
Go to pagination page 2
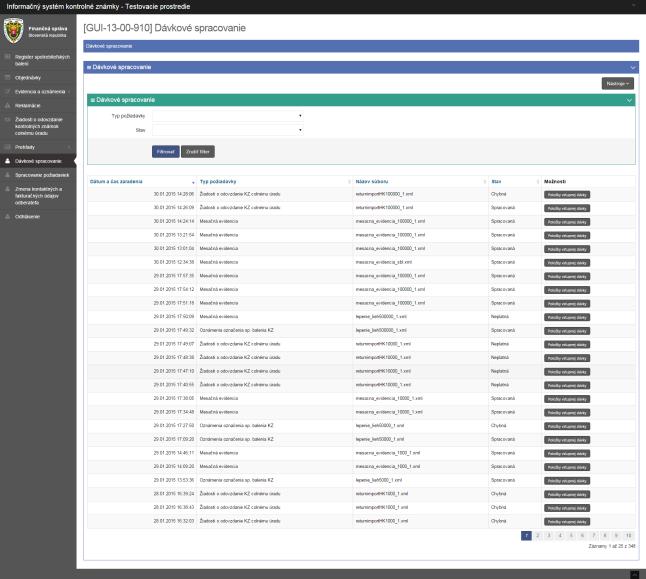(537, 535)
